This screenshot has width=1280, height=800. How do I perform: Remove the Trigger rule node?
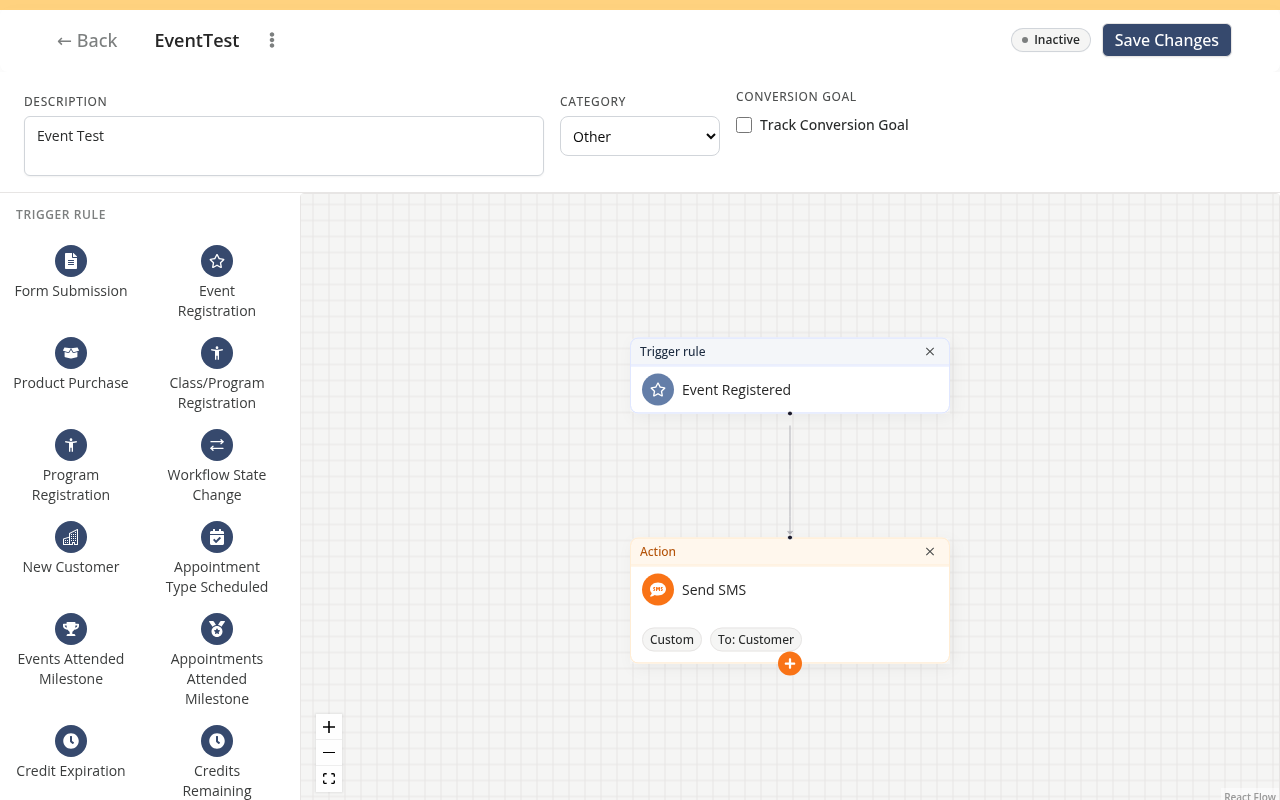[930, 352]
